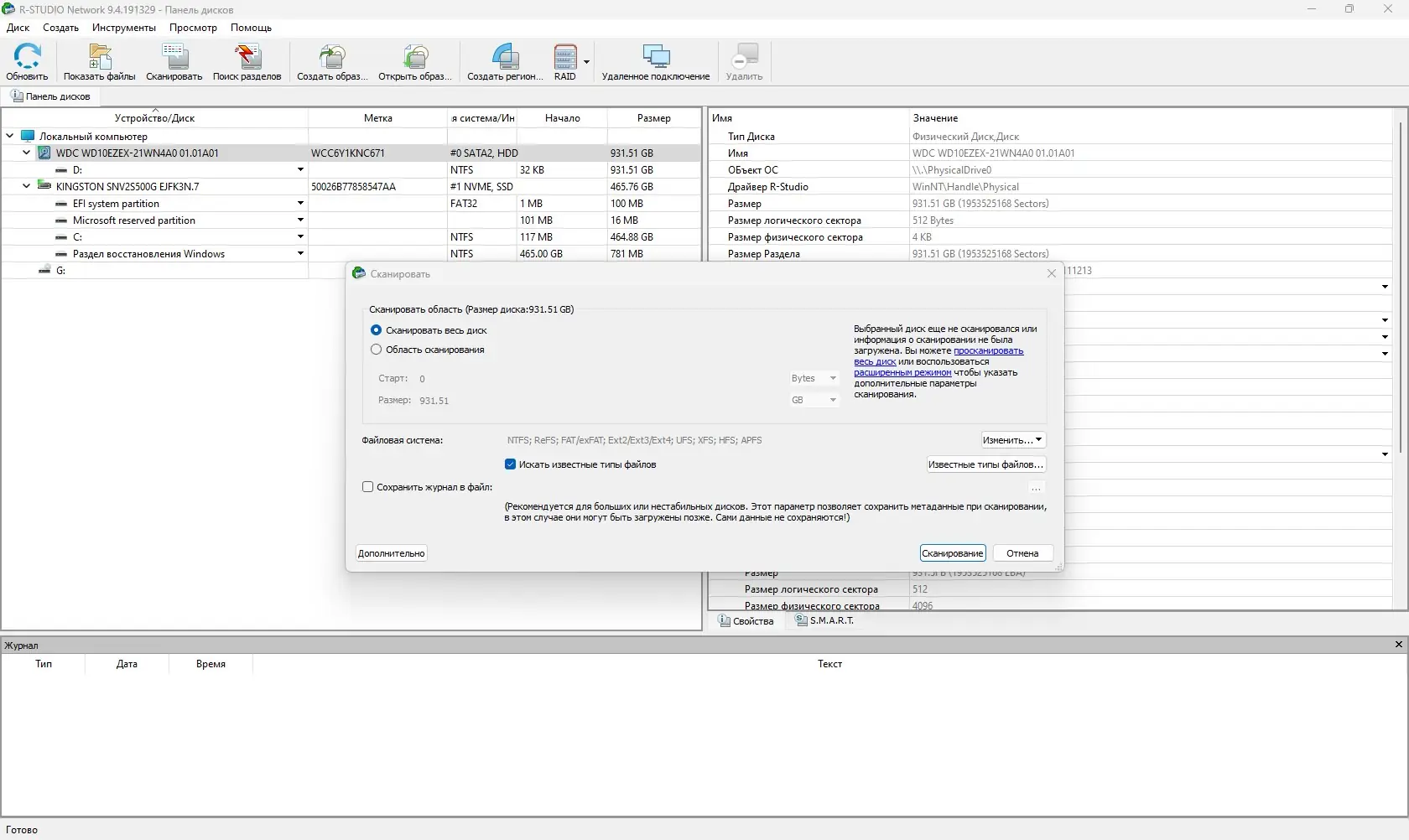This screenshot has width=1409, height=840.
Task: Open the C: partition dropdown arrow
Action: (x=300, y=237)
